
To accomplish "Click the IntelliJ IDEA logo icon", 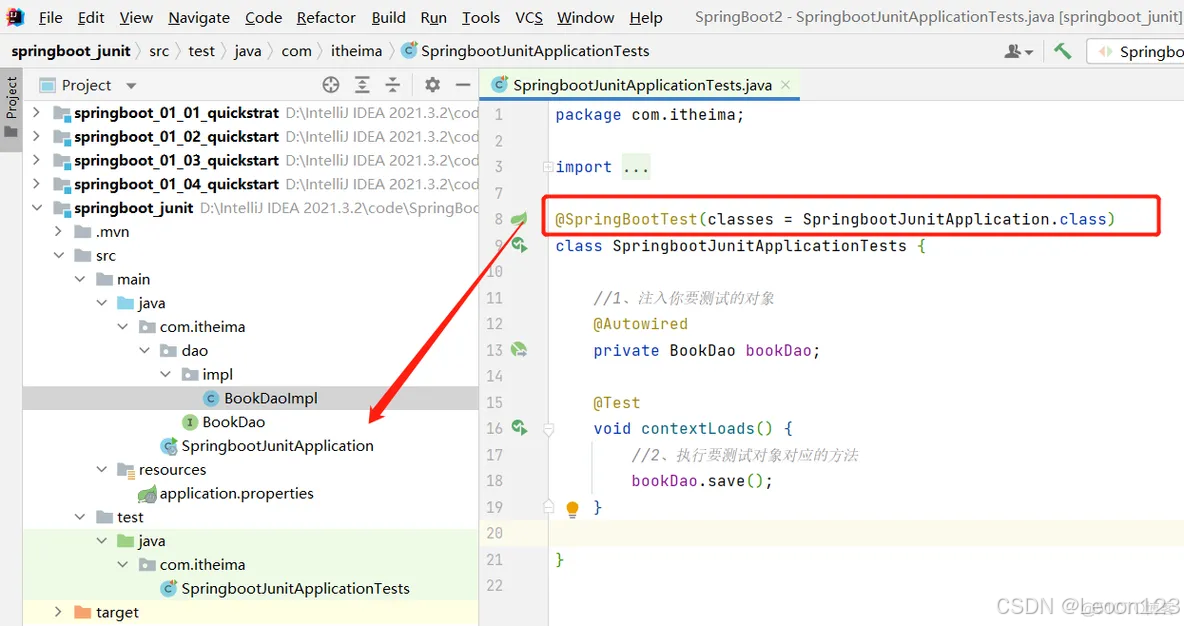I will 15,17.
